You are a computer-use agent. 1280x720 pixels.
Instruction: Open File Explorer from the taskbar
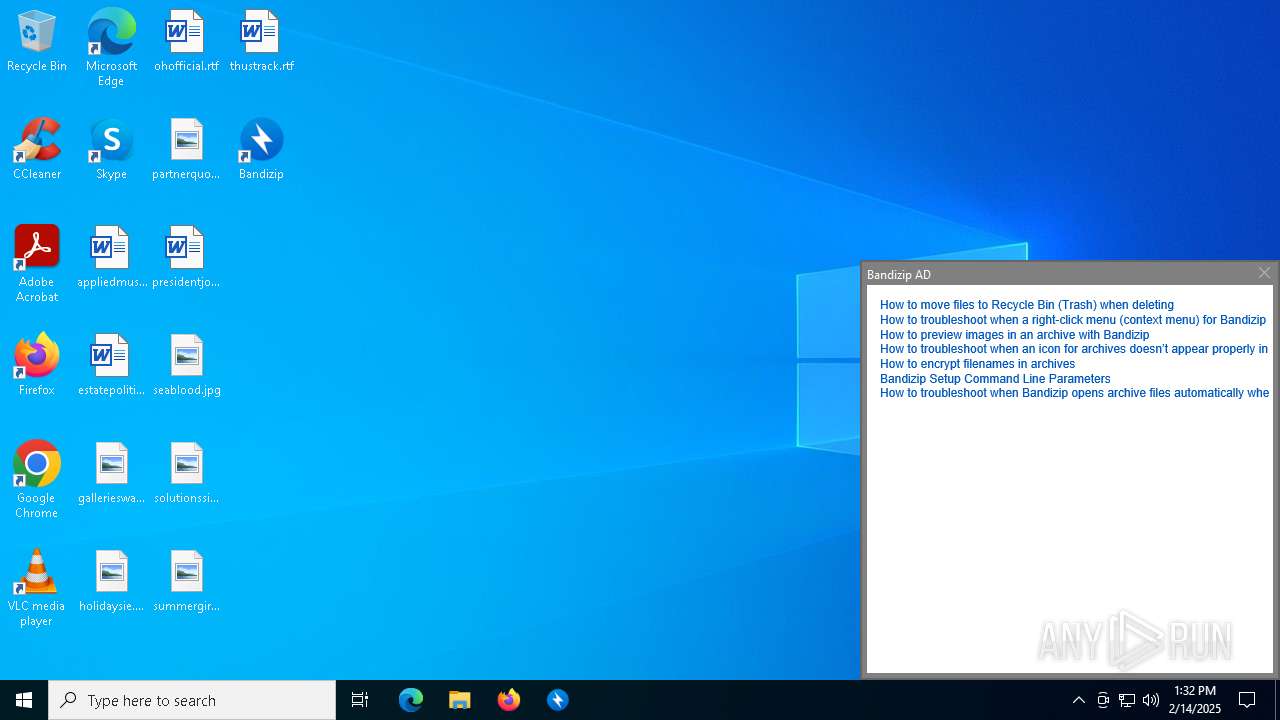460,700
